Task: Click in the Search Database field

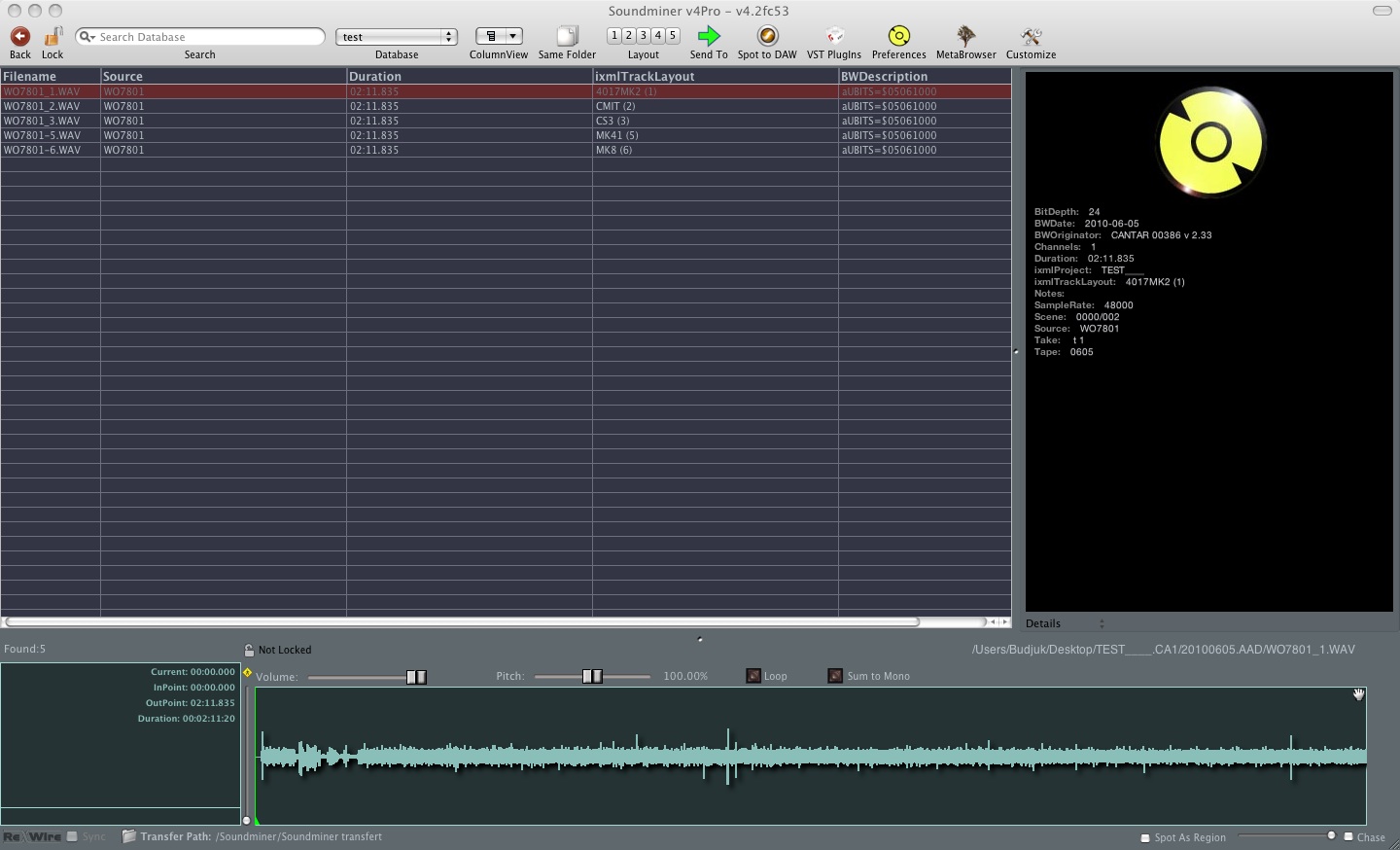Action: pyautogui.click(x=209, y=37)
